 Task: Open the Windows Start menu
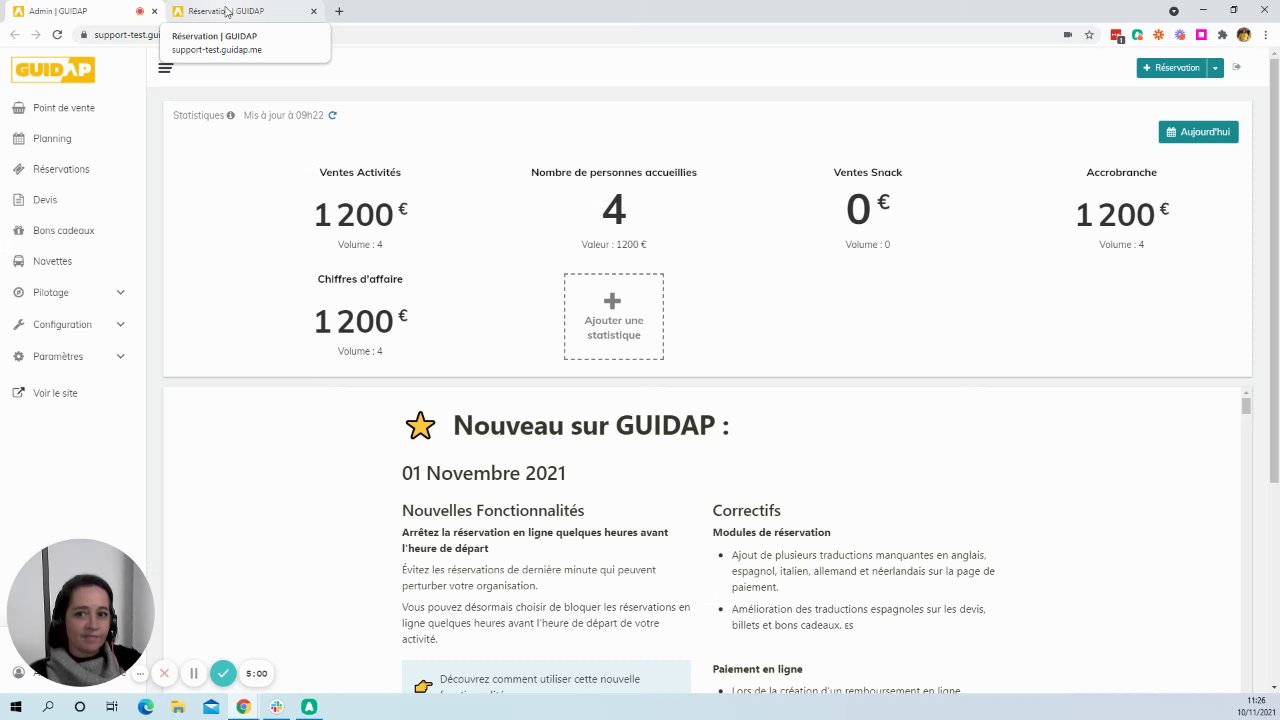(x=16, y=707)
